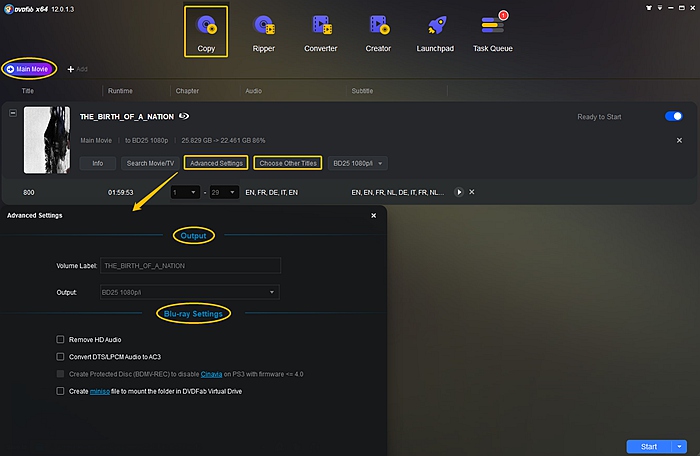This screenshot has height=456, width=700.
Task: Click Choose Other Titles button
Action: pos(288,163)
